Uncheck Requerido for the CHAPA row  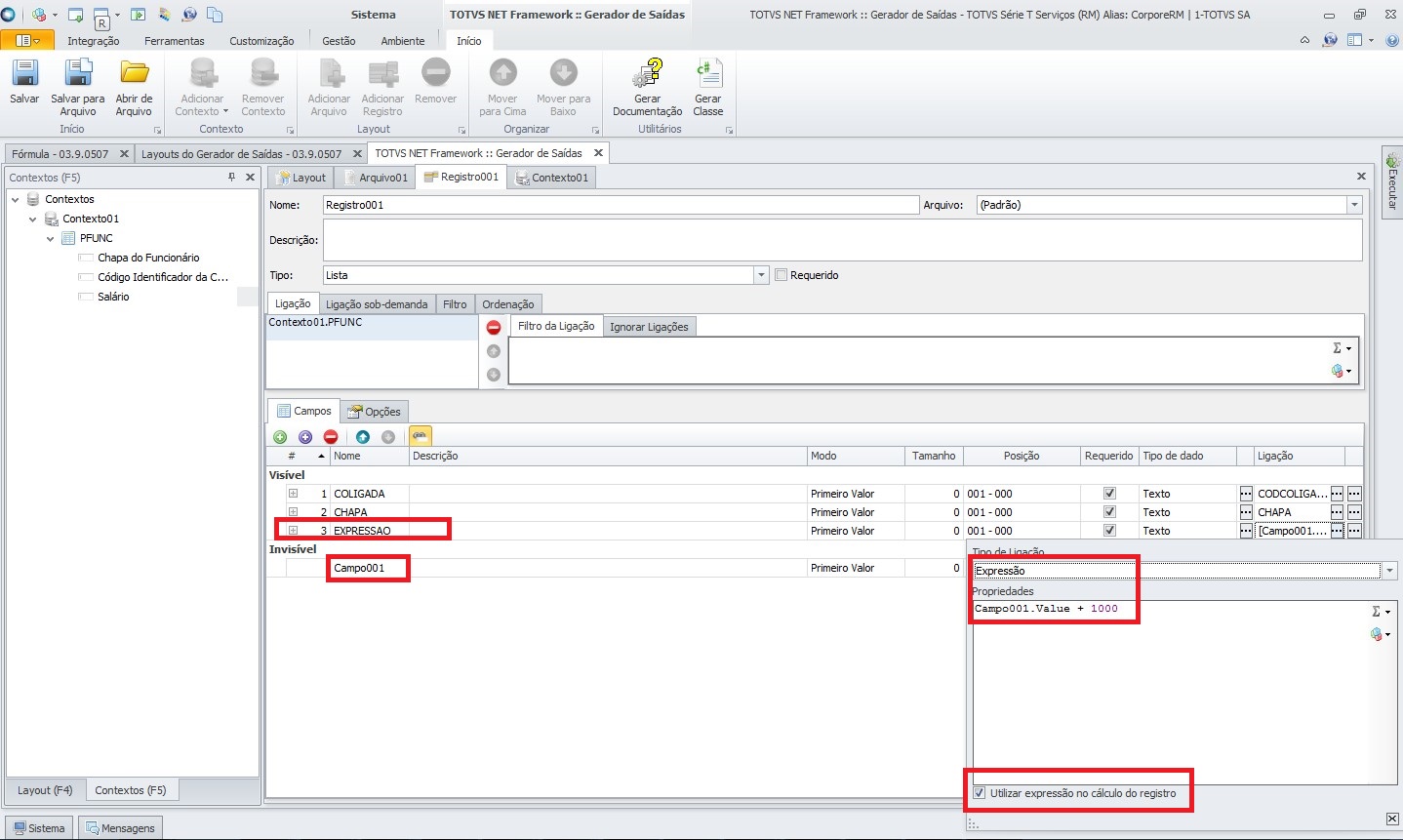coord(1109,512)
